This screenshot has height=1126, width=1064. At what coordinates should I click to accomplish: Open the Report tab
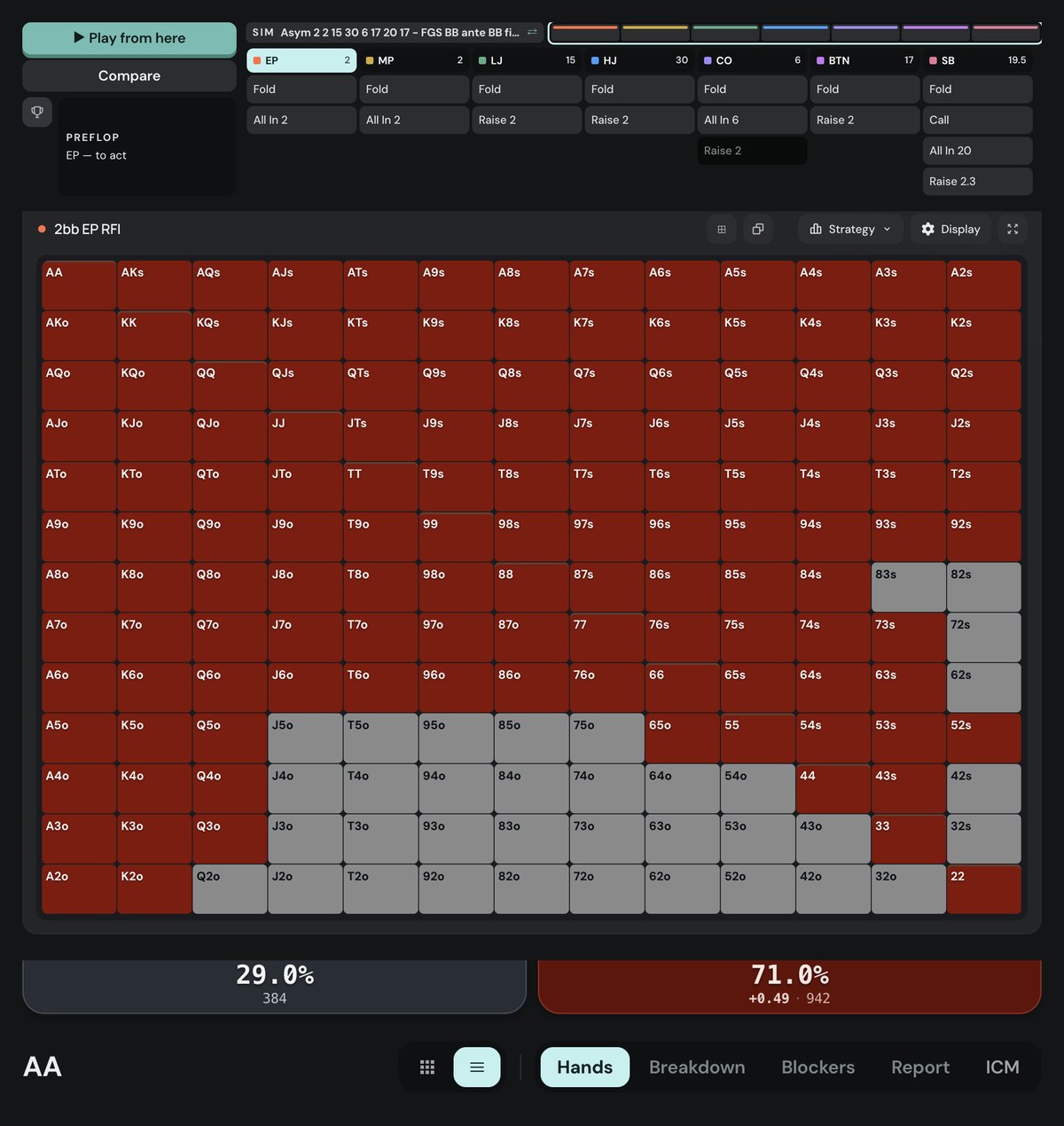[920, 1067]
